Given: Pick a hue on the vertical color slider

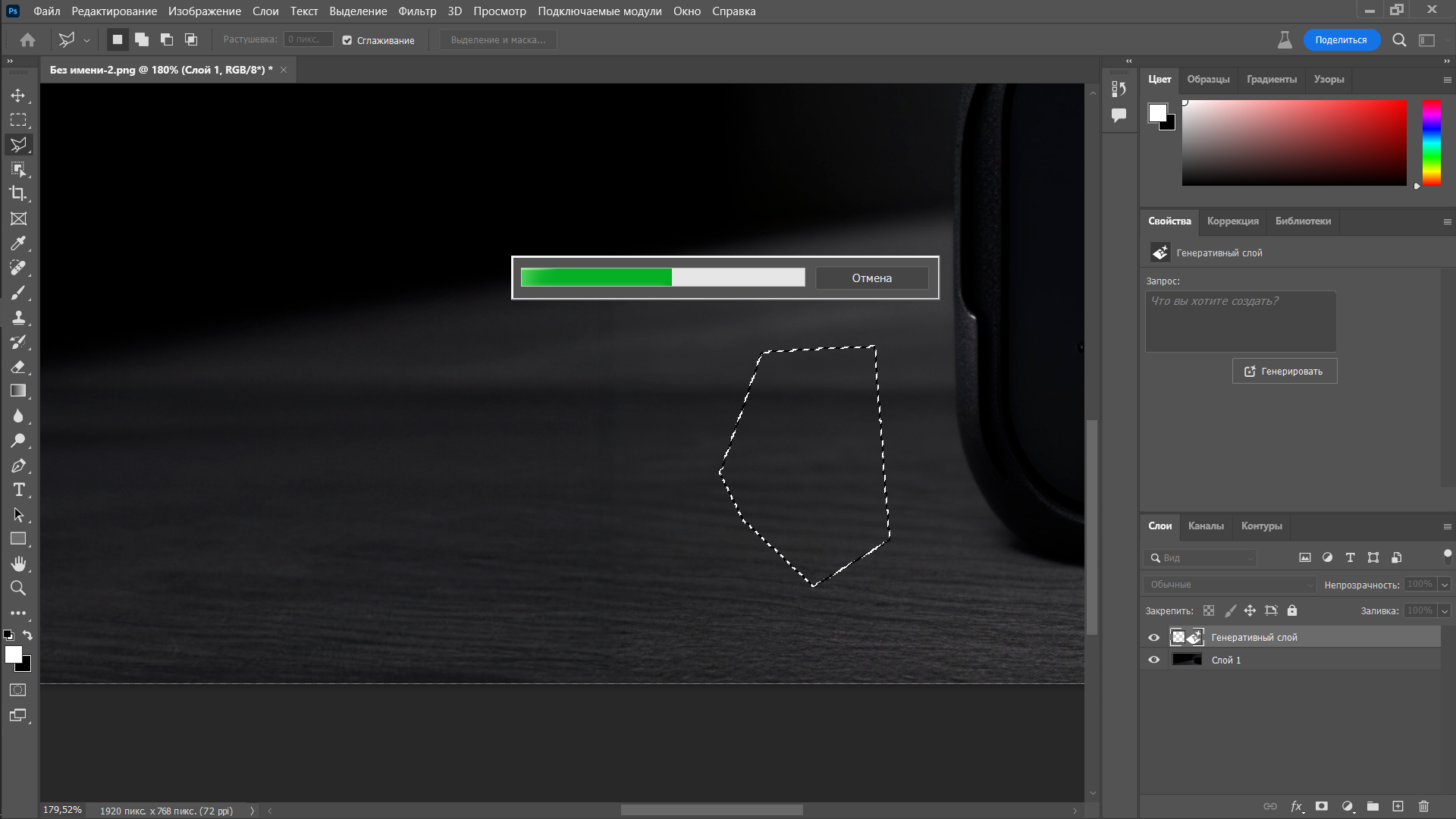Looking at the screenshot, I should tap(1432, 144).
